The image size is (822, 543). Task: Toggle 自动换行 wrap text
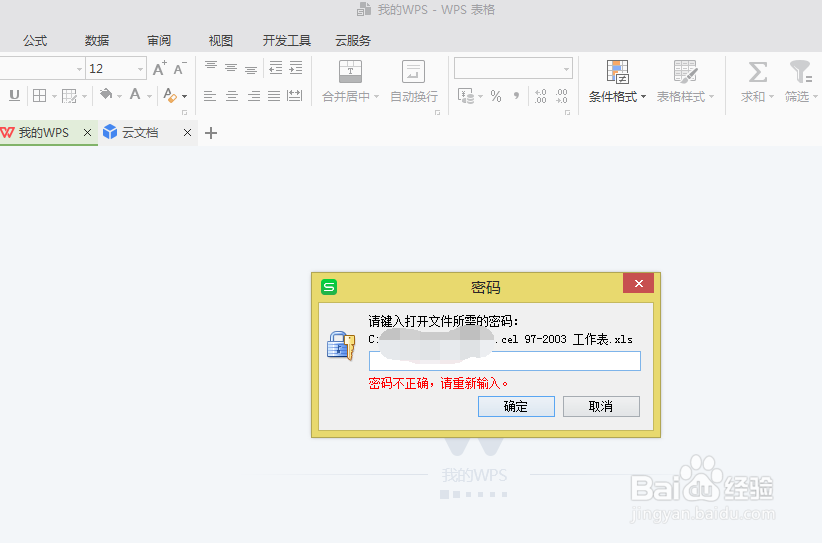coord(414,81)
